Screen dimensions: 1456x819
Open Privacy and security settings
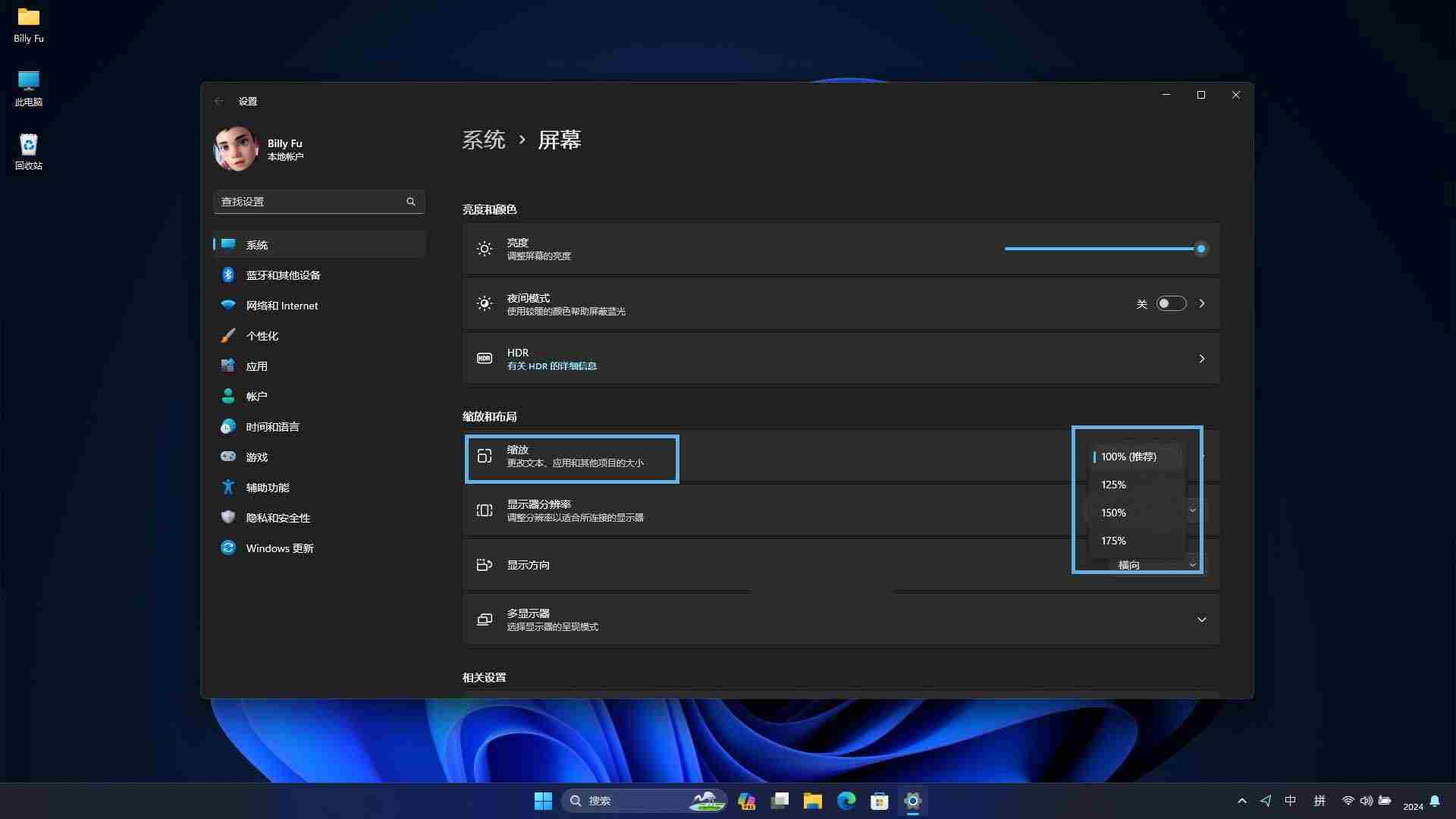(278, 518)
